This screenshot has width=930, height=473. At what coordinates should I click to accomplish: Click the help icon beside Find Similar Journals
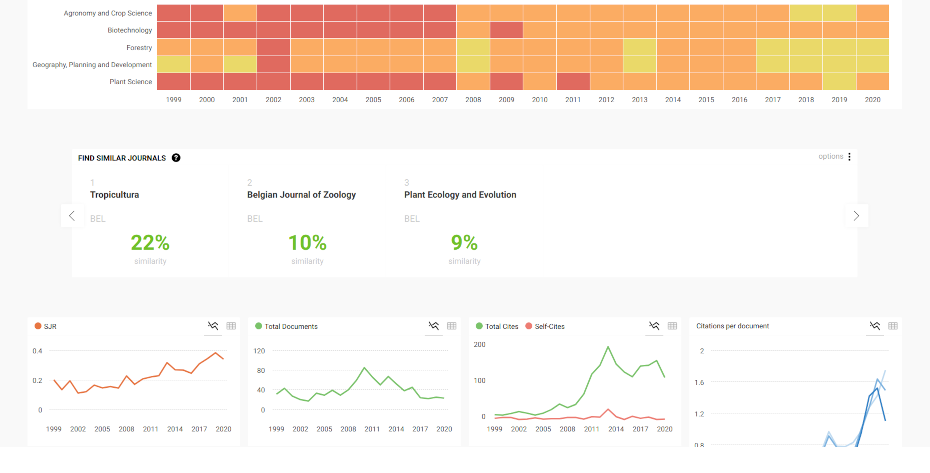[x=176, y=158]
